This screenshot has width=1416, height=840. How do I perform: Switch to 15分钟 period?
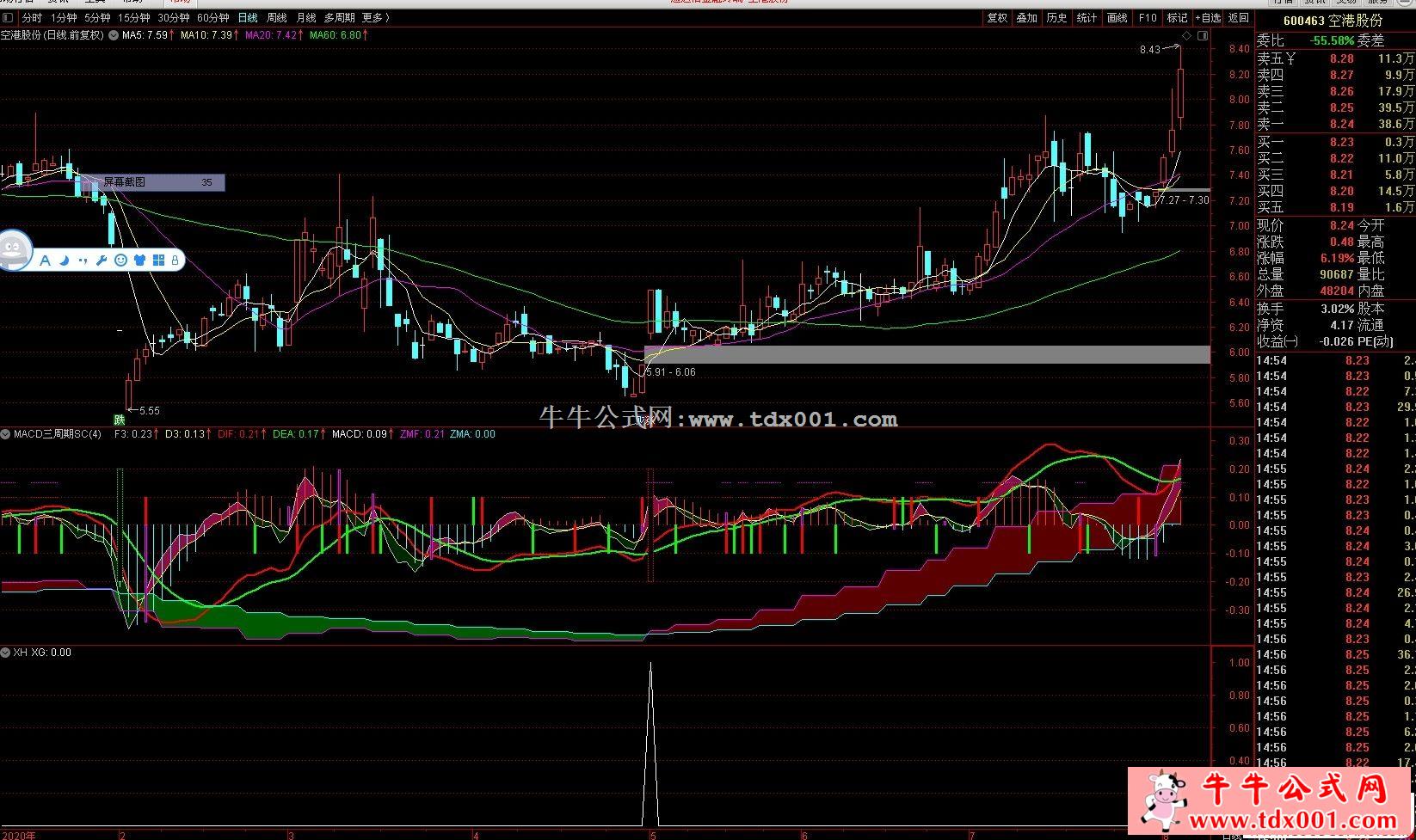[x=134, y=17]
